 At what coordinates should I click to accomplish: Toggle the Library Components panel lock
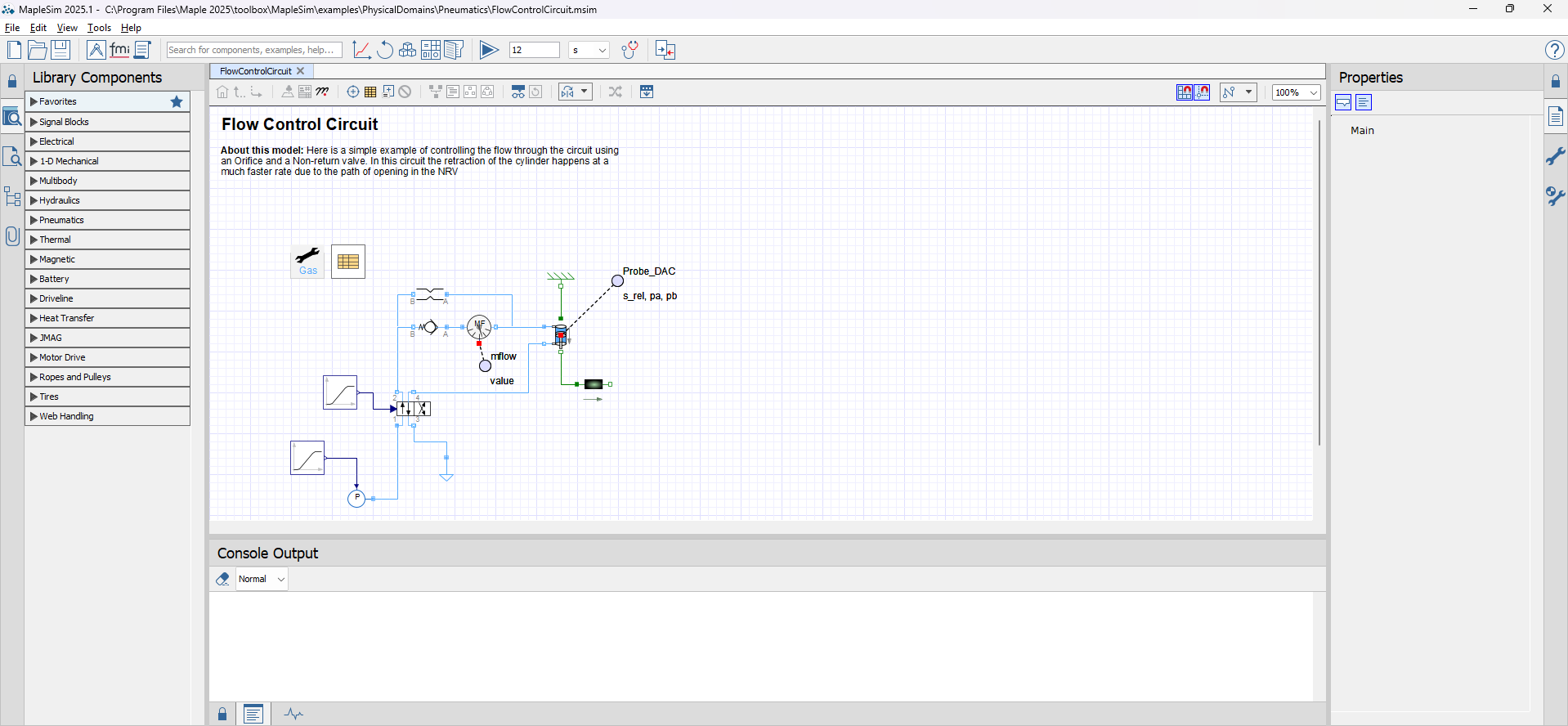12,81
